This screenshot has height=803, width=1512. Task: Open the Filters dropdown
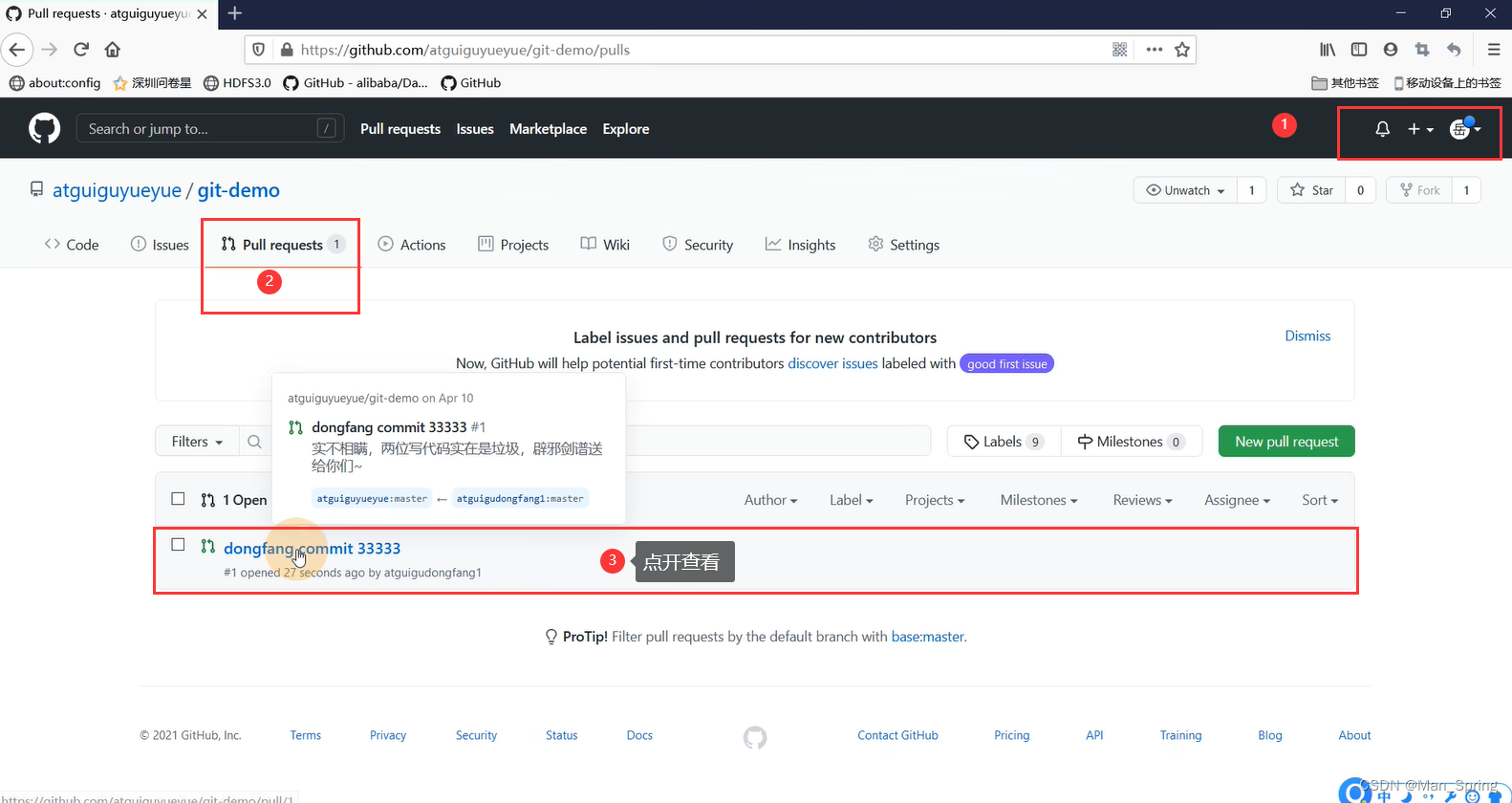[197, 442]
